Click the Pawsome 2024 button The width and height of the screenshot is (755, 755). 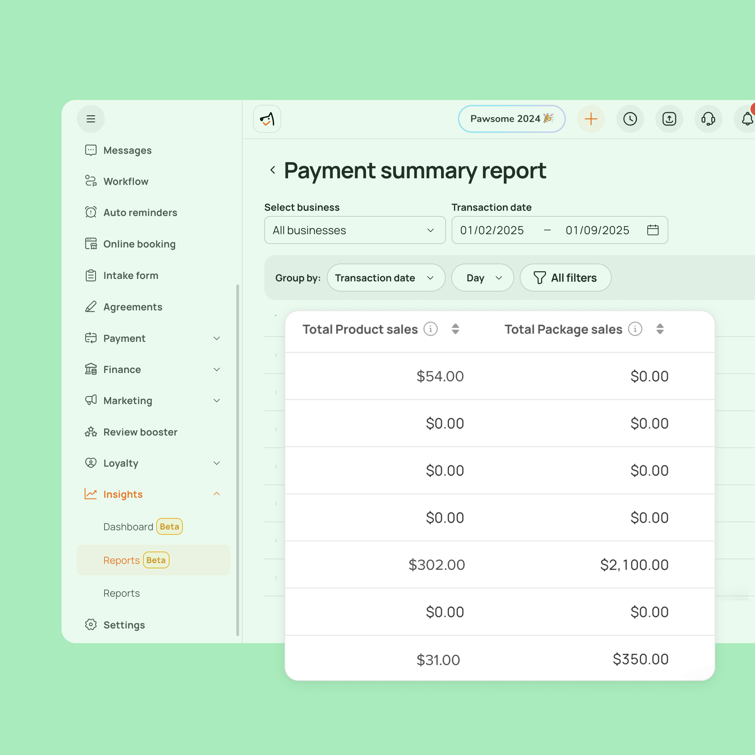click(x=511, y=118)
